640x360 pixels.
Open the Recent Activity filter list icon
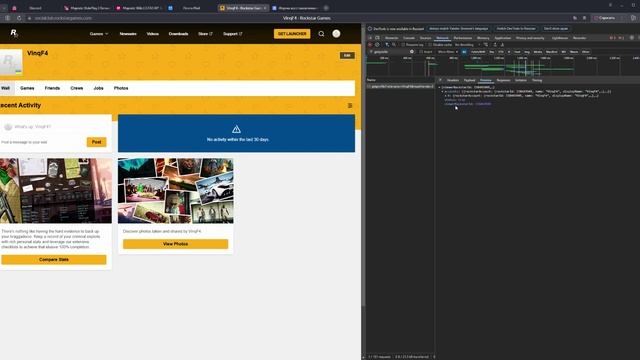point(350,106)
